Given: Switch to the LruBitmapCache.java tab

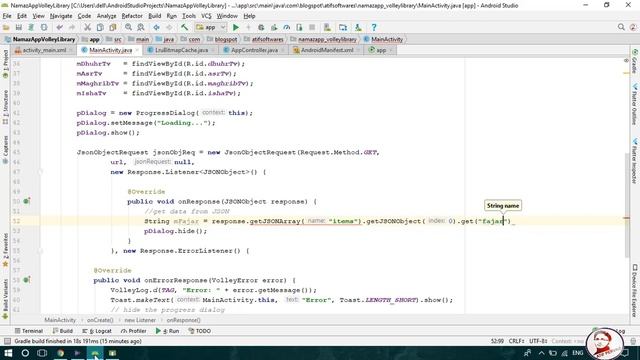Looking at the screenshot, I should [x=181, y=50].
